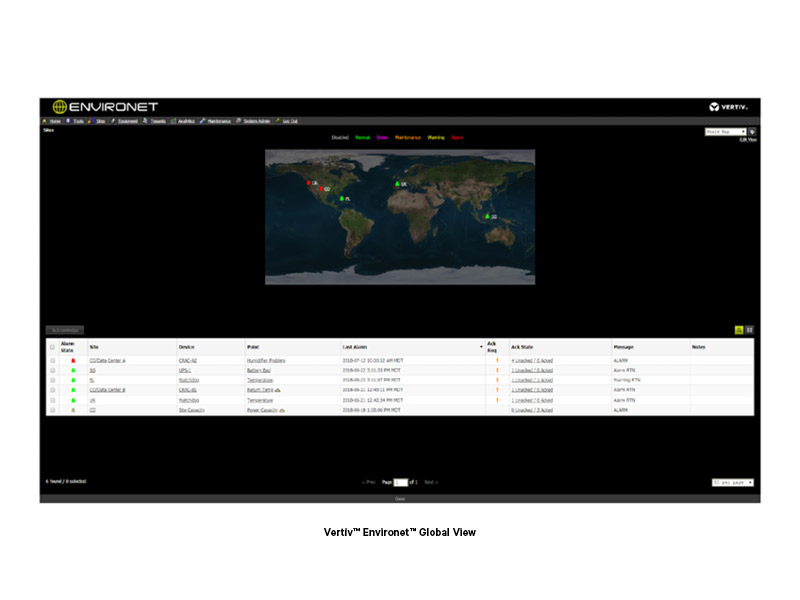Click the column layout icon above table

point(749,329)
